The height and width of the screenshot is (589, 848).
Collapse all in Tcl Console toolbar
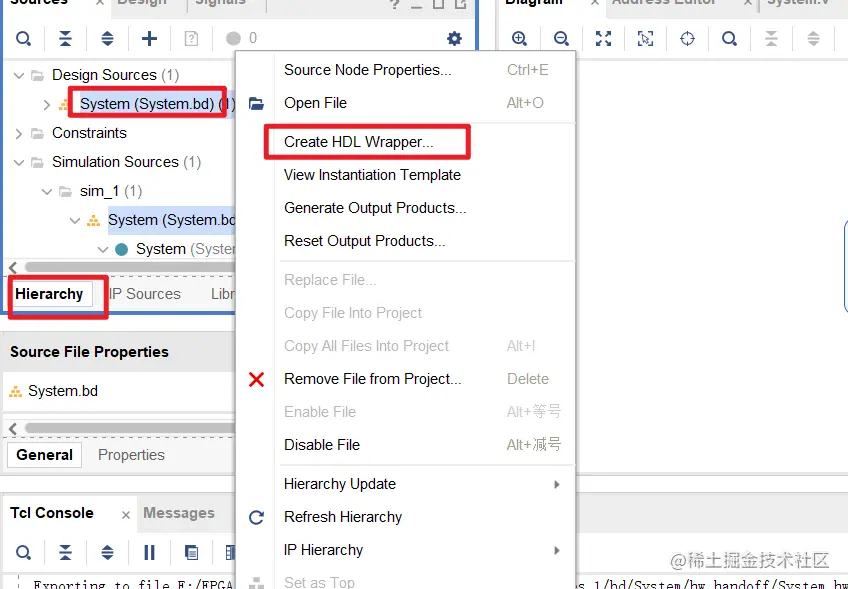coord(65,552)
